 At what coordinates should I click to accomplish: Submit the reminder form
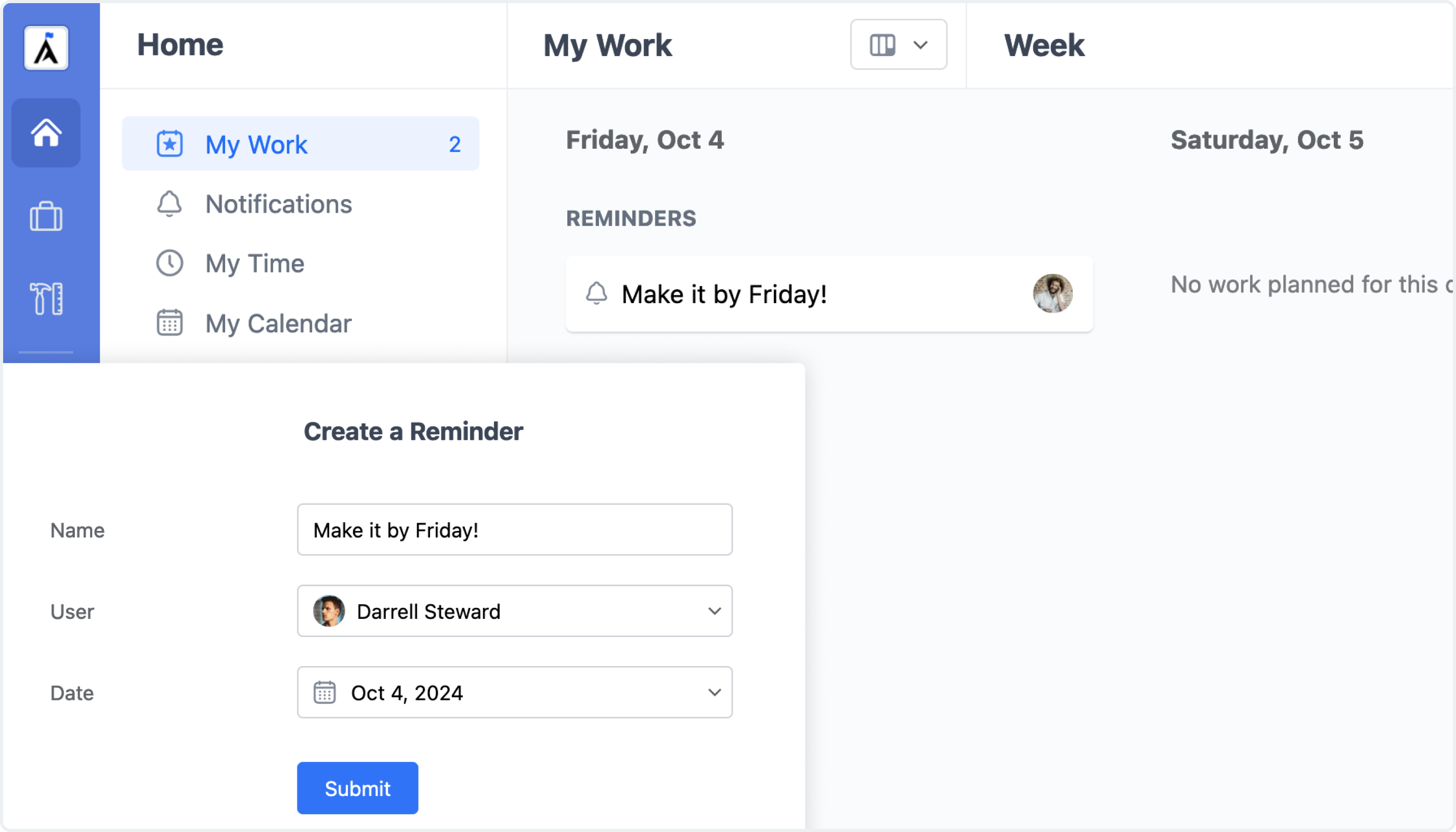[x=358, y=788]
